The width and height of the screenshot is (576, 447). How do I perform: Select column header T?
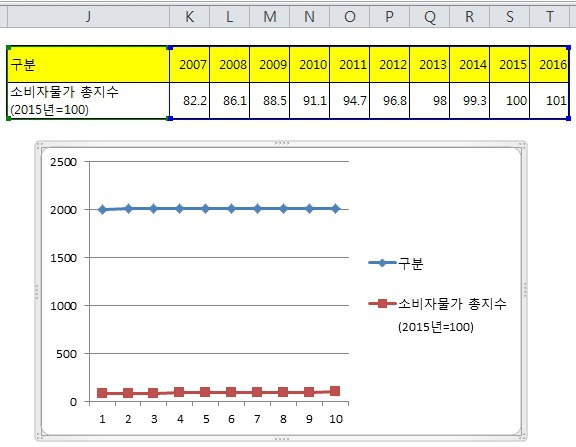click(550, 17)
